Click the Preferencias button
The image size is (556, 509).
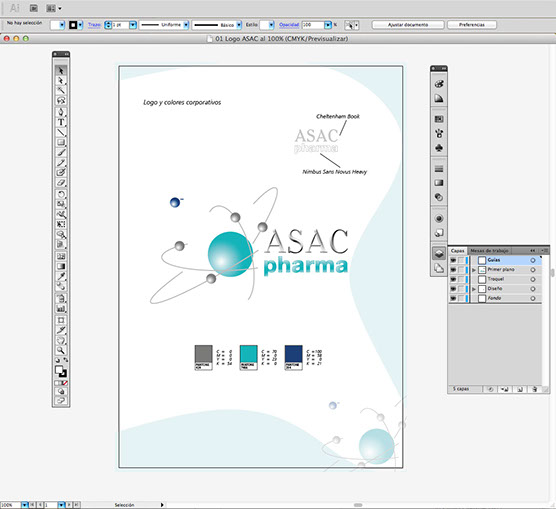[472, 25]
